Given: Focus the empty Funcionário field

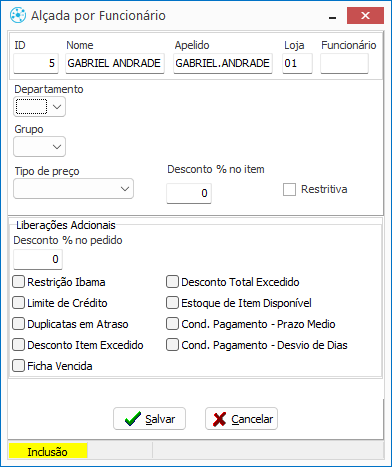Looking at the screenshot, I should click(x=344, y=63).
